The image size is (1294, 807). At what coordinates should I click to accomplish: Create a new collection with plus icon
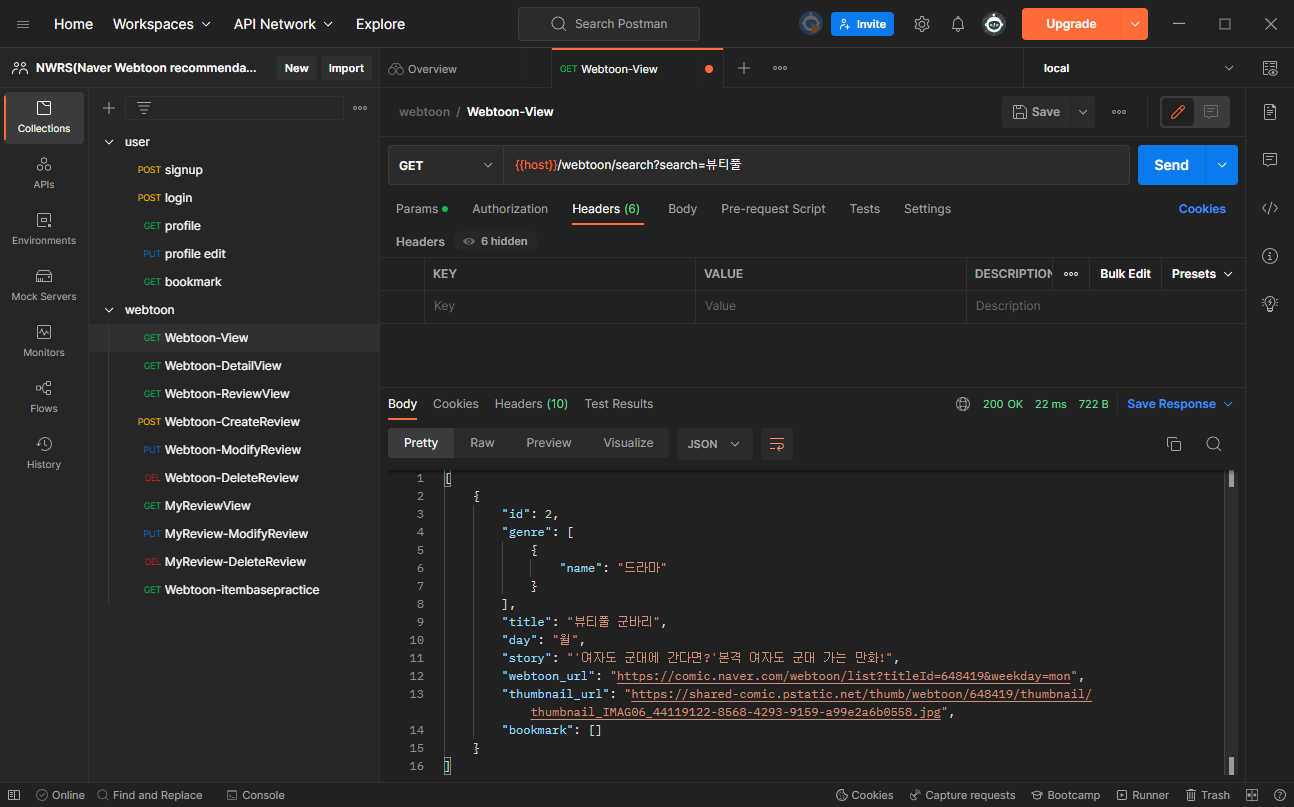[x=109, y=108]
